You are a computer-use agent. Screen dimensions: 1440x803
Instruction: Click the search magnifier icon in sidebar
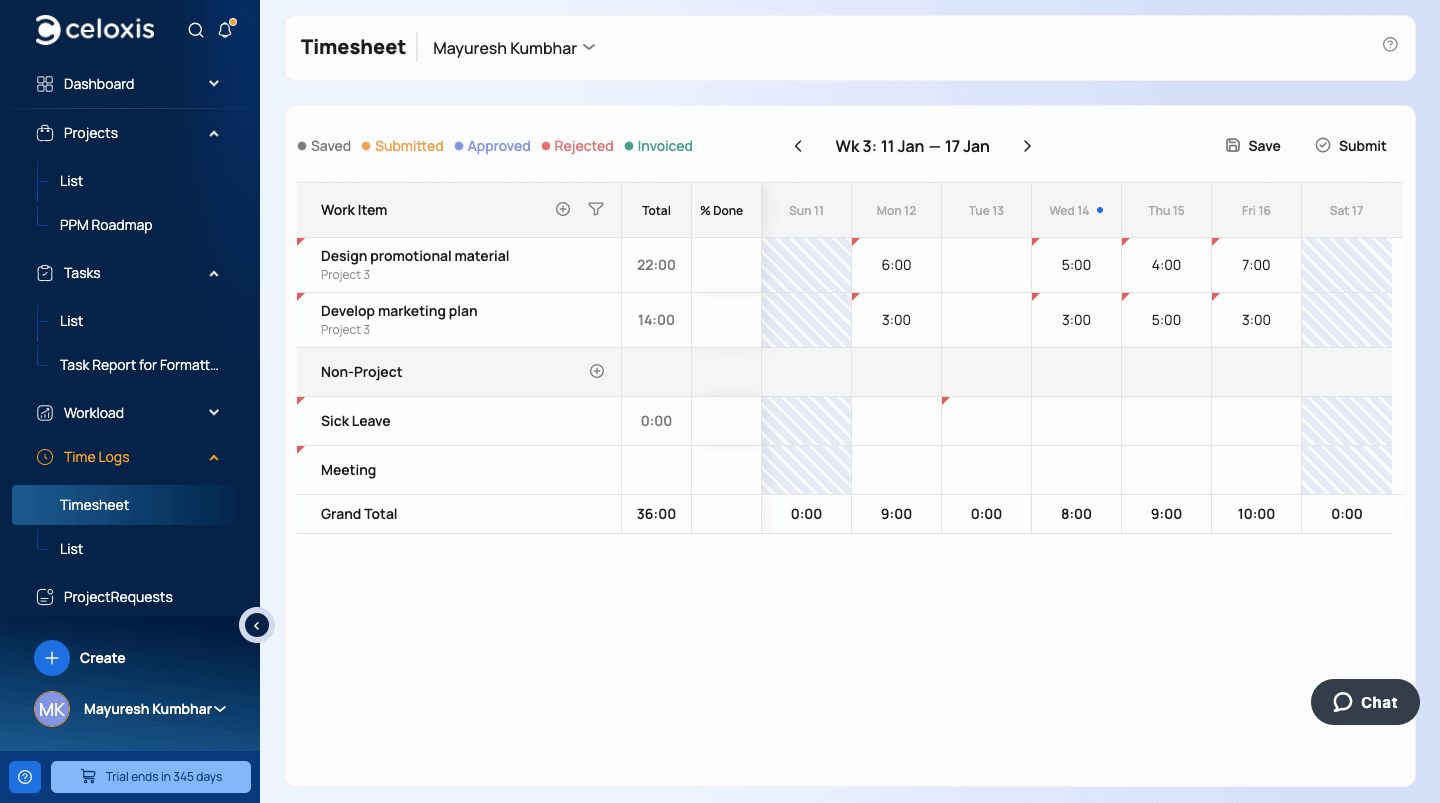click(196, 30)
